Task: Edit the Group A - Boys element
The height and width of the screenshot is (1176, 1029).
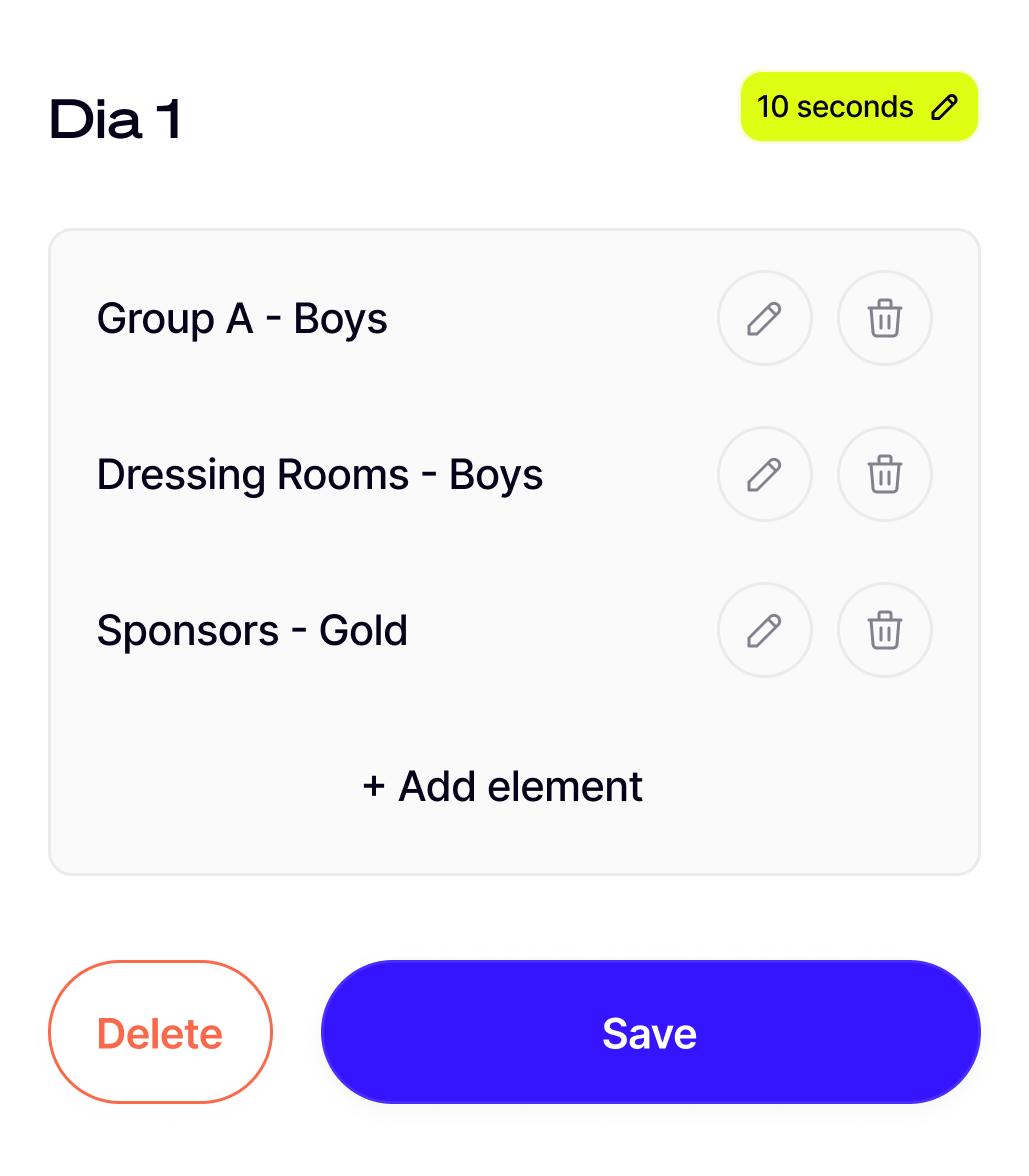Action: (x=765, y=319)
